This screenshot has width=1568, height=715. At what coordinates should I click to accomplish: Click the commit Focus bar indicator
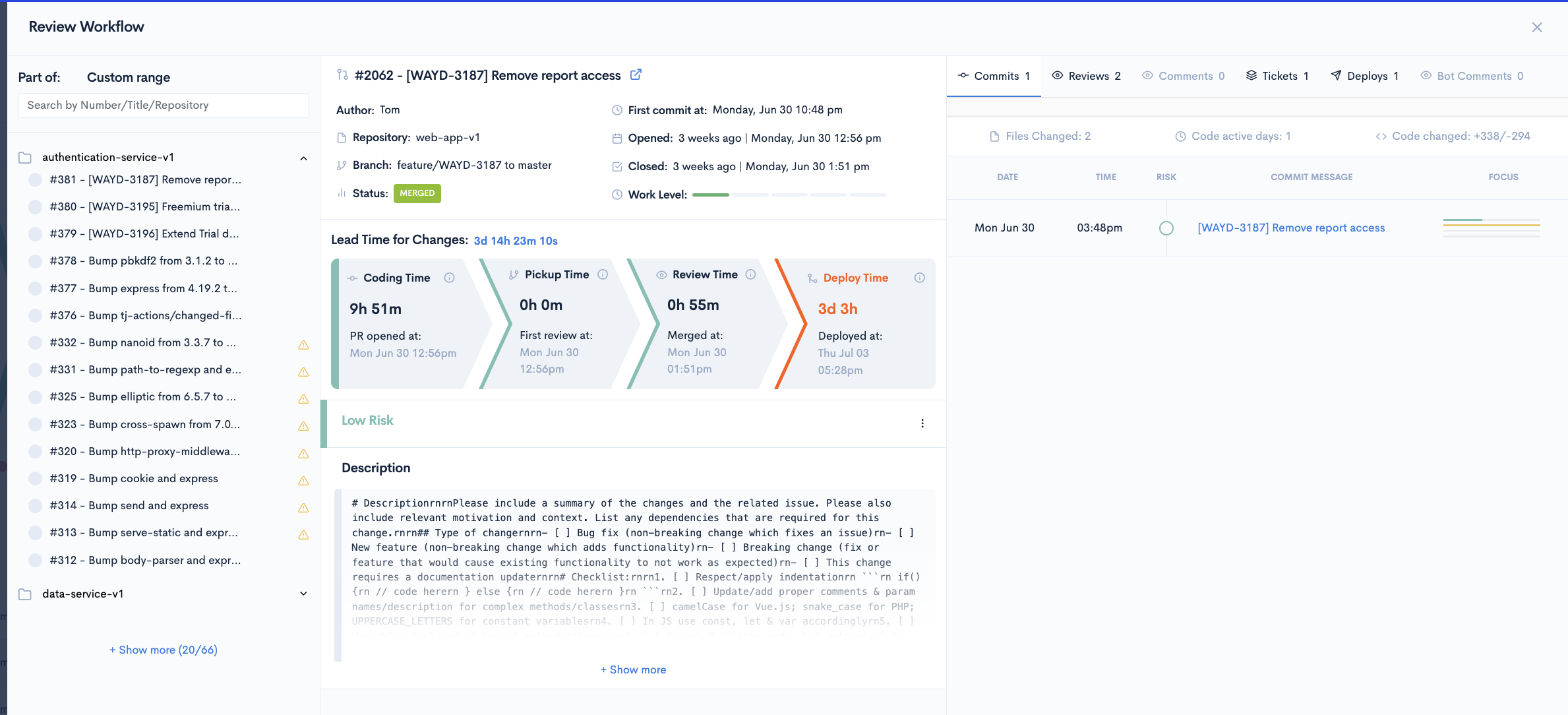pos(1492,228)
